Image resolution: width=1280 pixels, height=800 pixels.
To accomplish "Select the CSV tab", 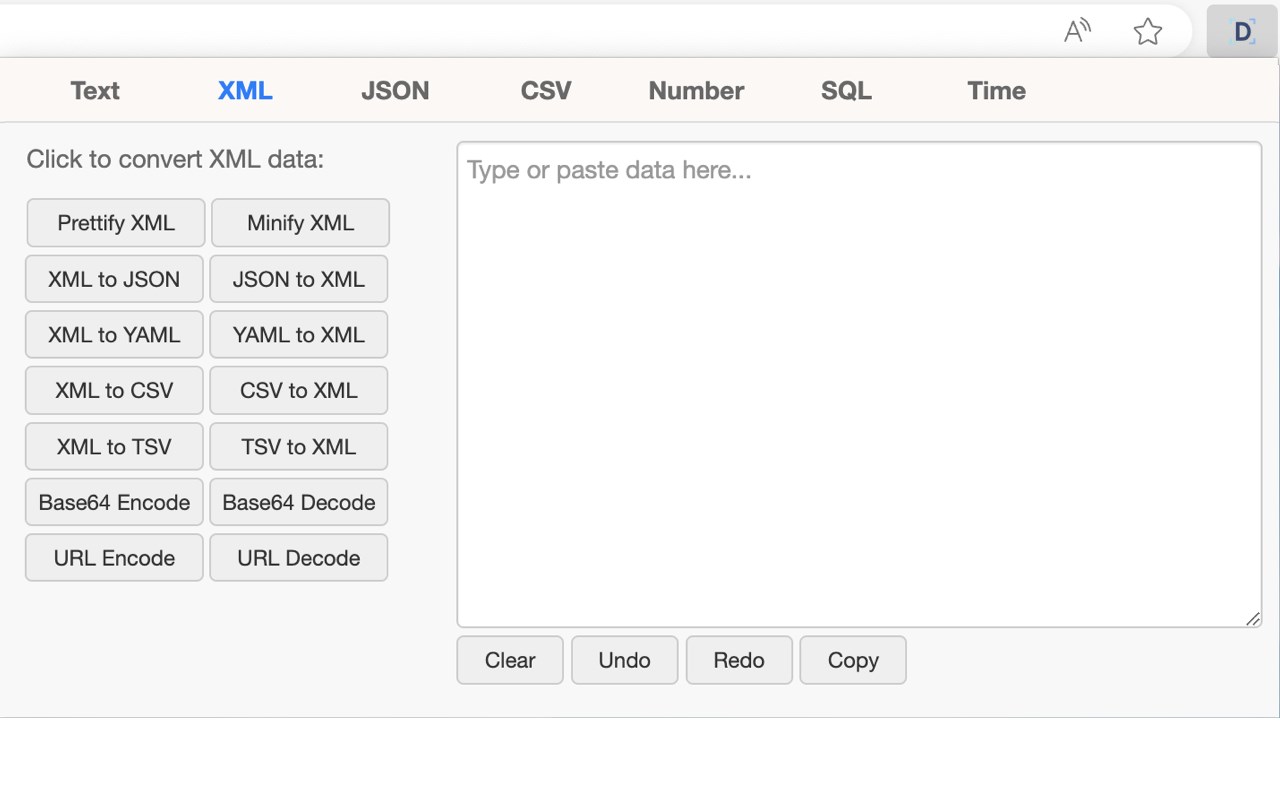I will (x=546, y=91).
